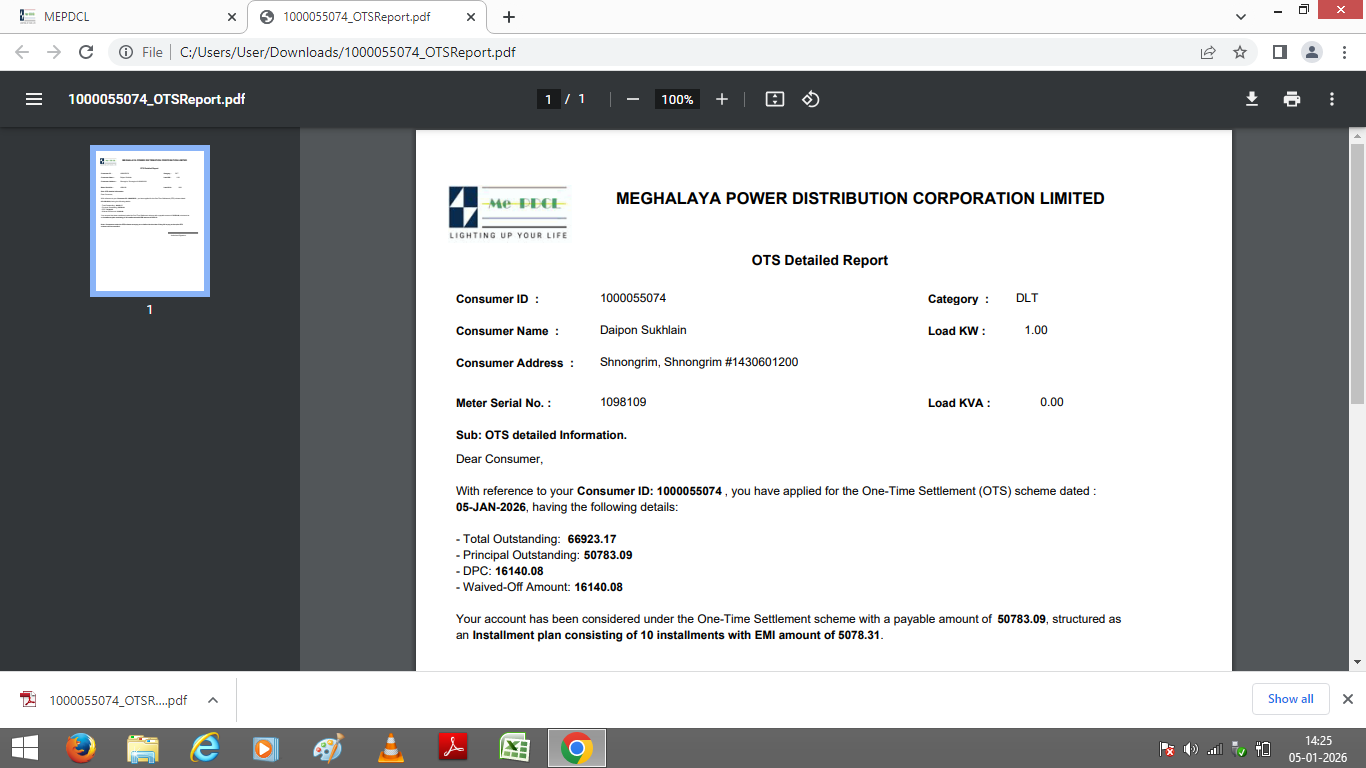Share this page icon in address bar
Viewport: 1366px width, 768px height.
pyautogui.click(x=1208, y=52)
